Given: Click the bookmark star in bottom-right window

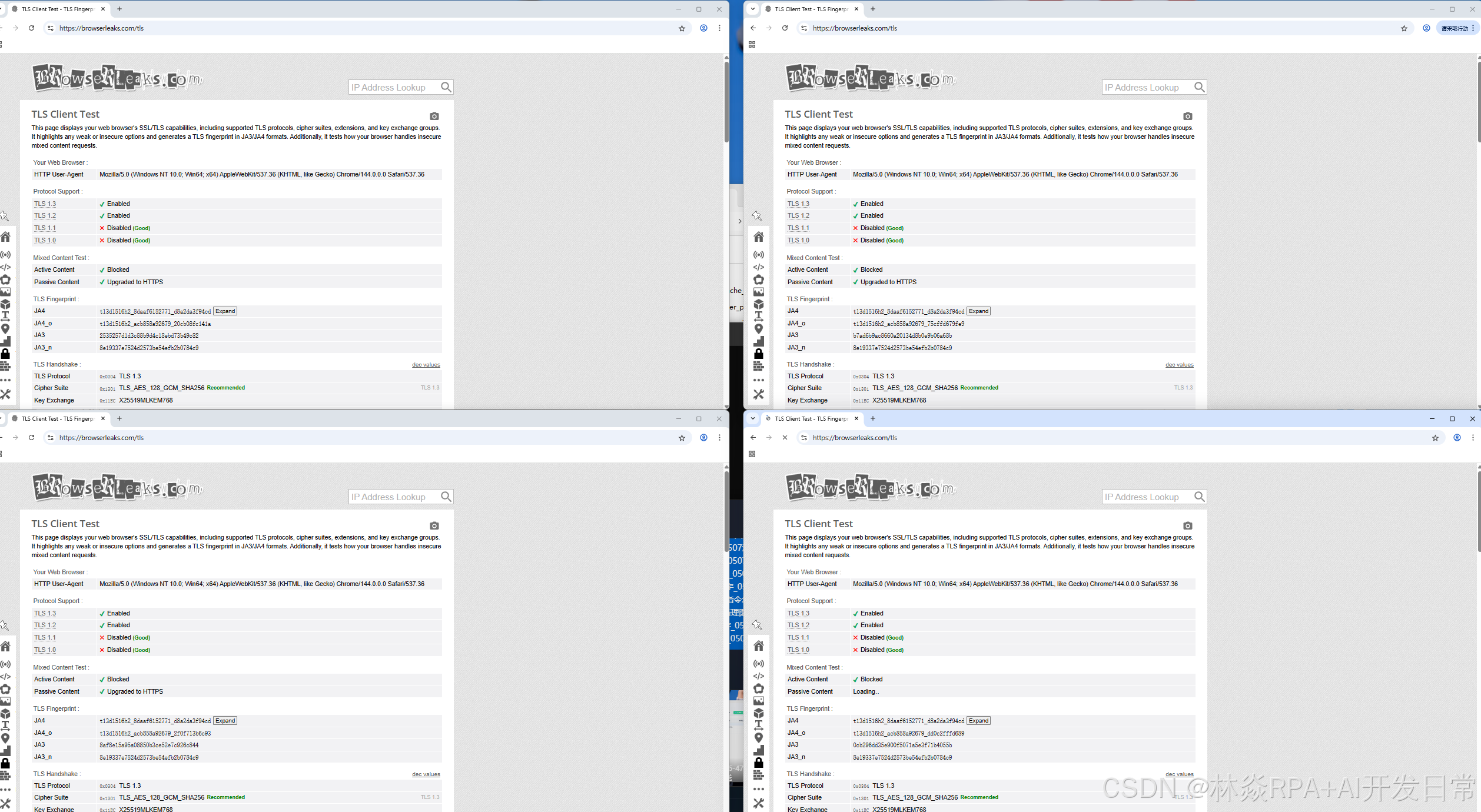Looking at the screenshot, I should 1435,438.
